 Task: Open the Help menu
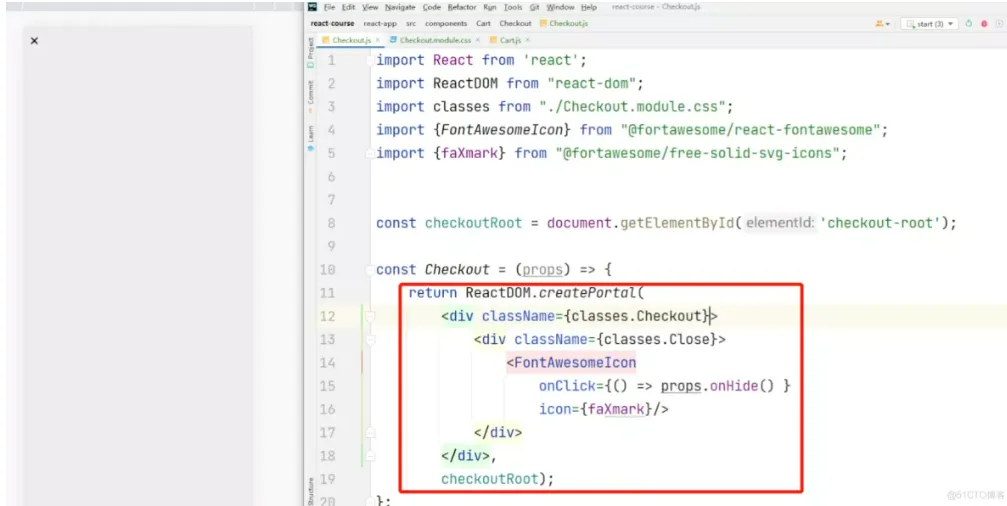[x=588, y=8]
